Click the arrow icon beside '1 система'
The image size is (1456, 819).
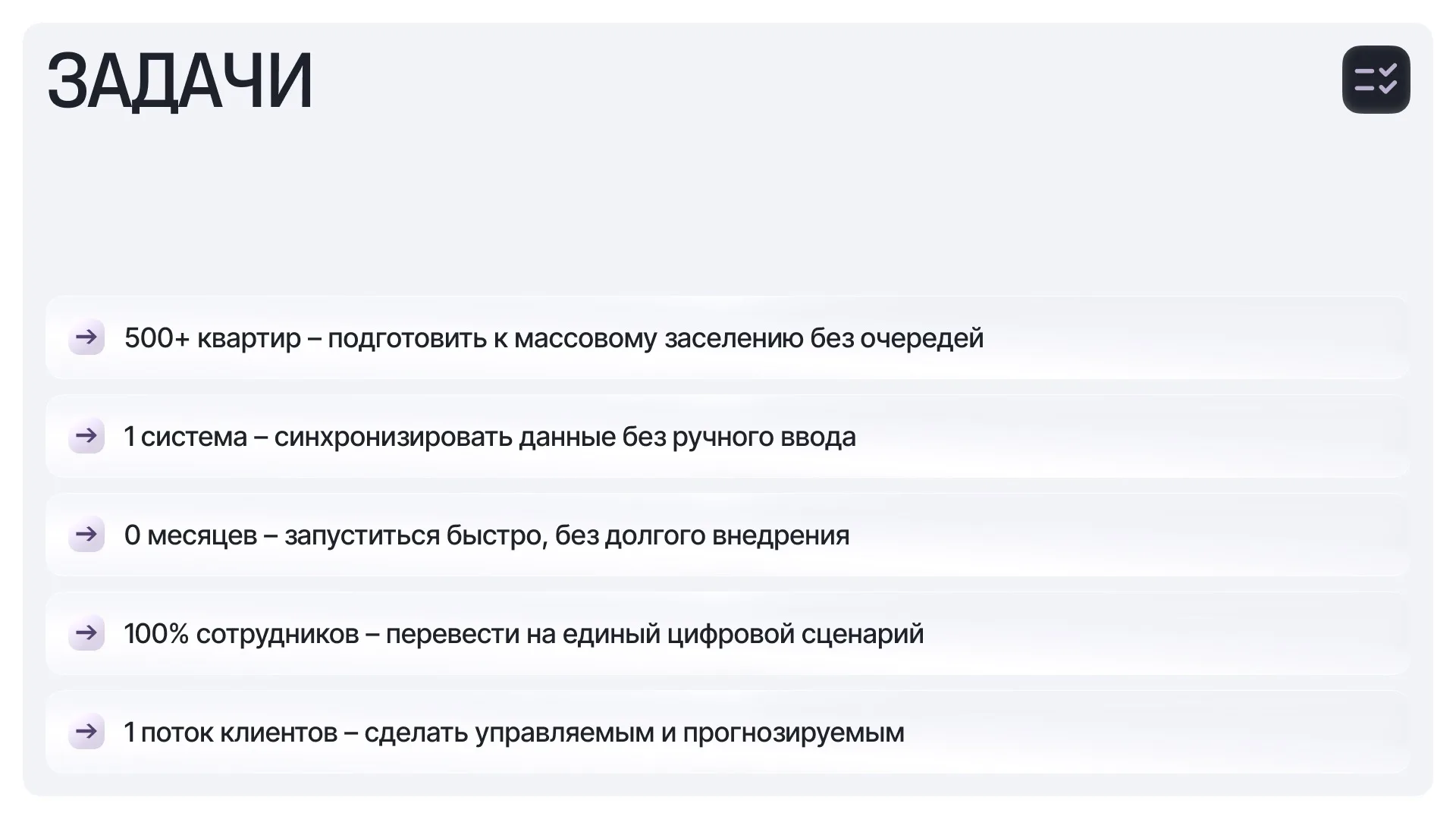(86, 435)
